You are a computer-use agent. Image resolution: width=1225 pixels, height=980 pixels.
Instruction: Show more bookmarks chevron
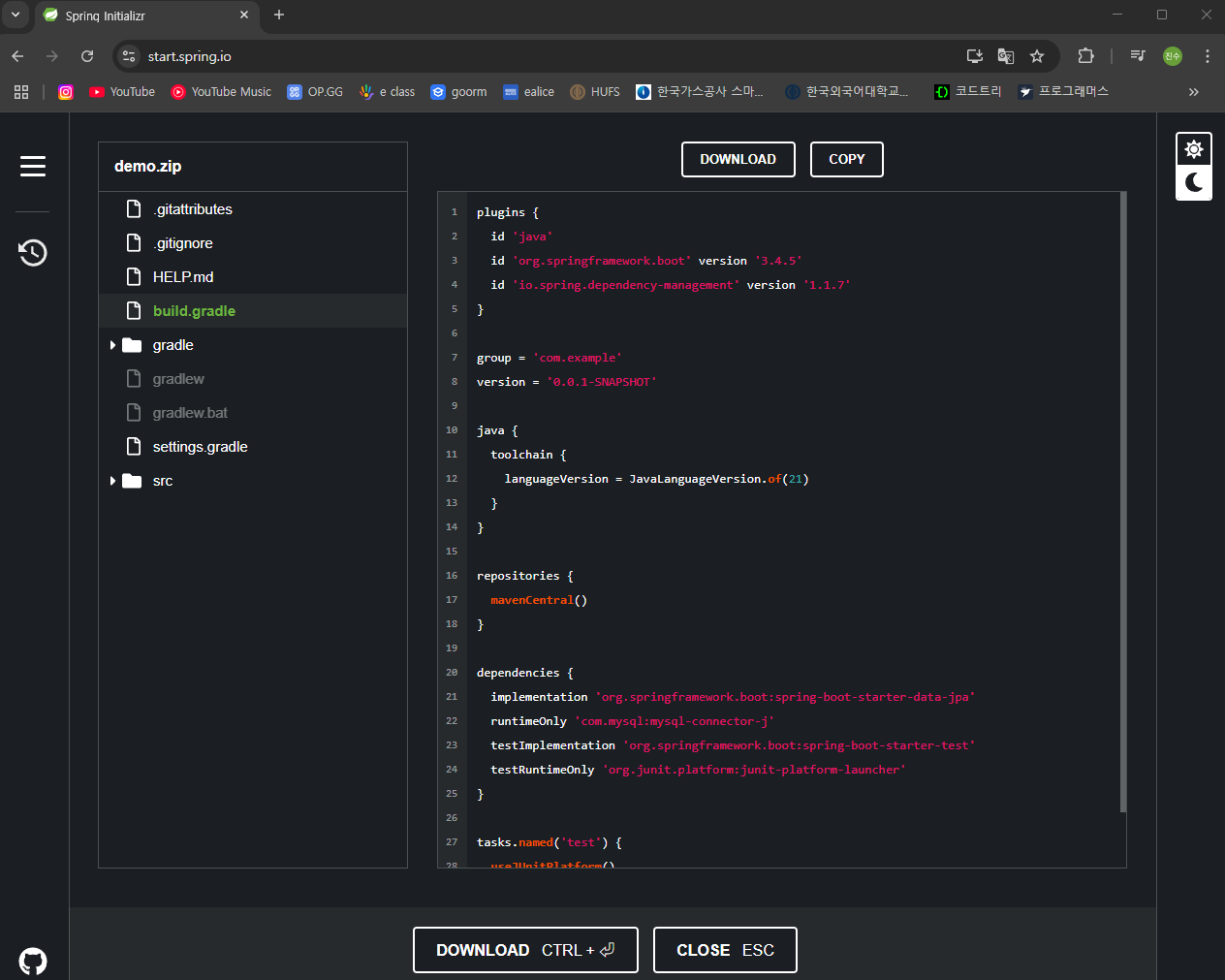coord(1194,92)
